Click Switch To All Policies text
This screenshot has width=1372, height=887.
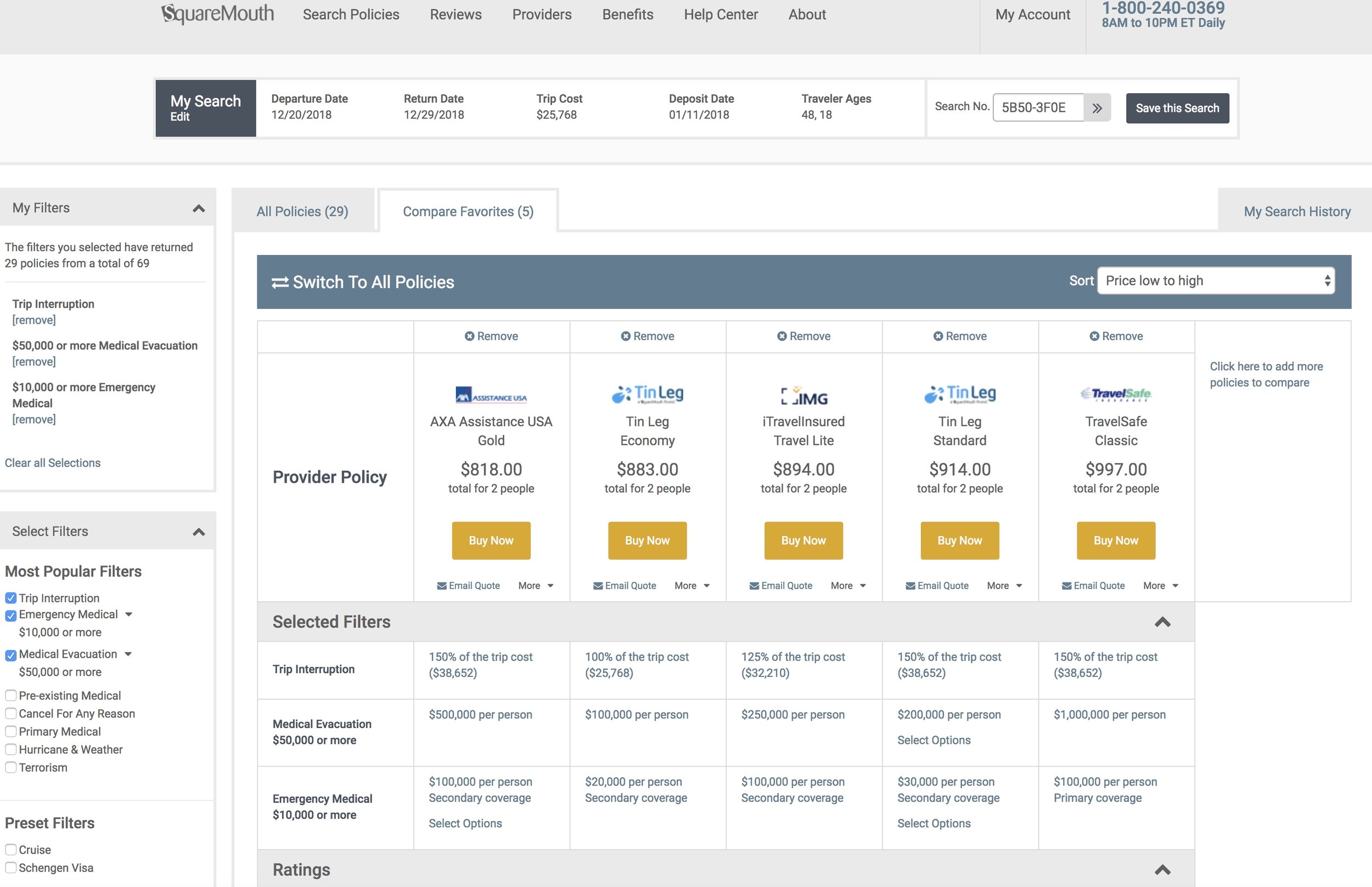click(373, 282)
